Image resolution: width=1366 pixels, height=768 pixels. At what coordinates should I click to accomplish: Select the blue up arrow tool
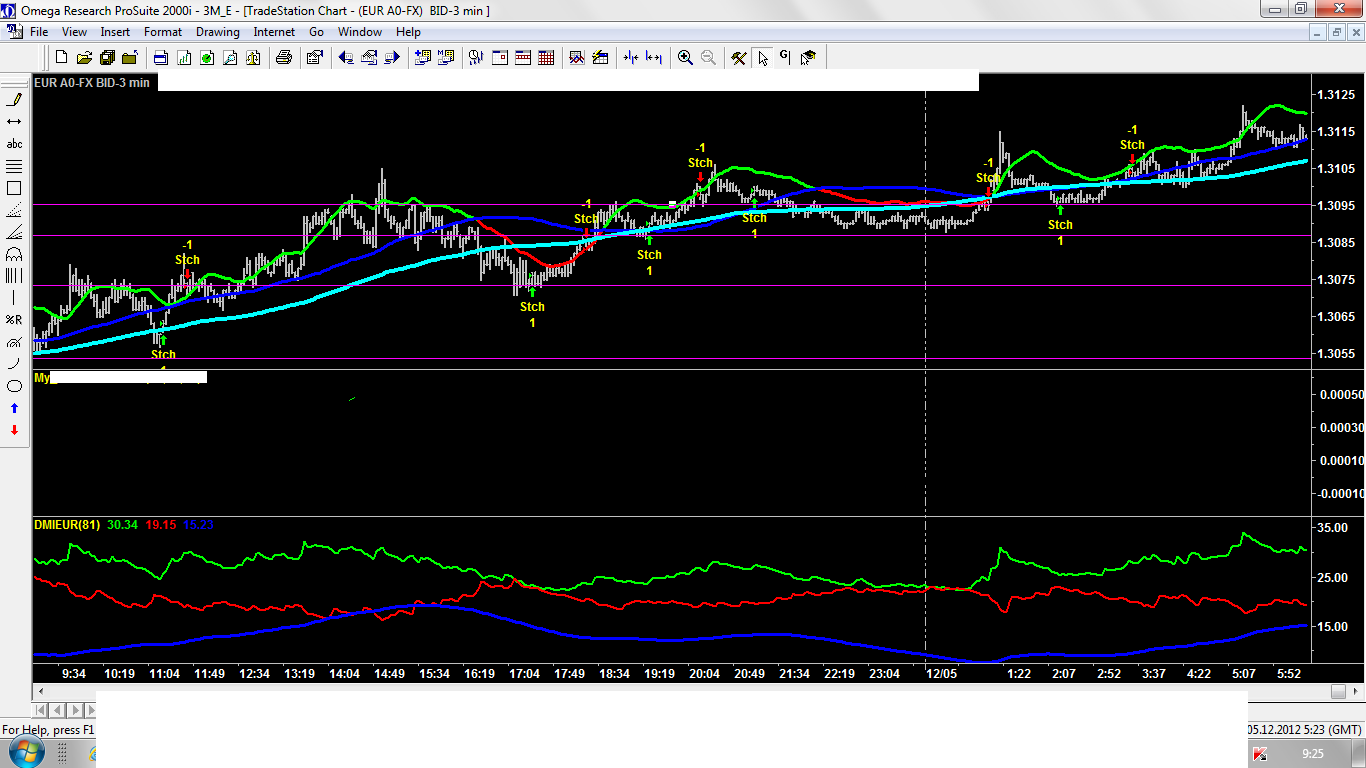[x=14, y=408]
